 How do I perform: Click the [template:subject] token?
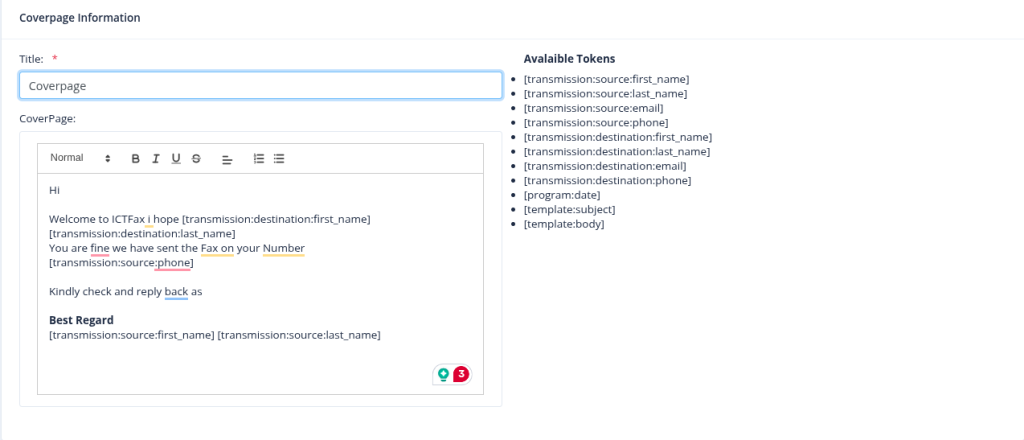(x=570, y=210)
